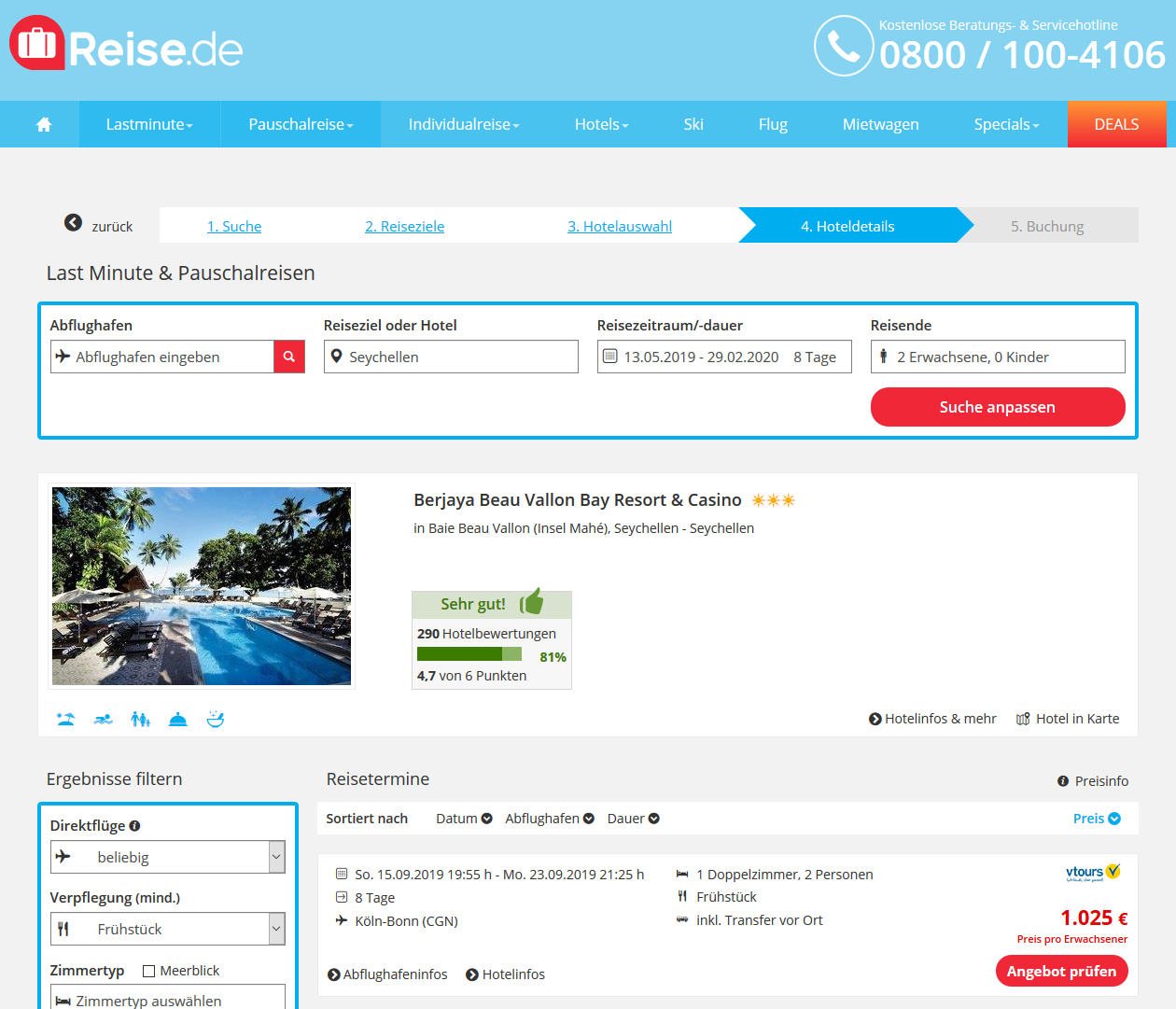Click the Abflughafen eingeben field
Image resolution: width=1176 pixels, height=1009 pixels.
pos(162,357)
